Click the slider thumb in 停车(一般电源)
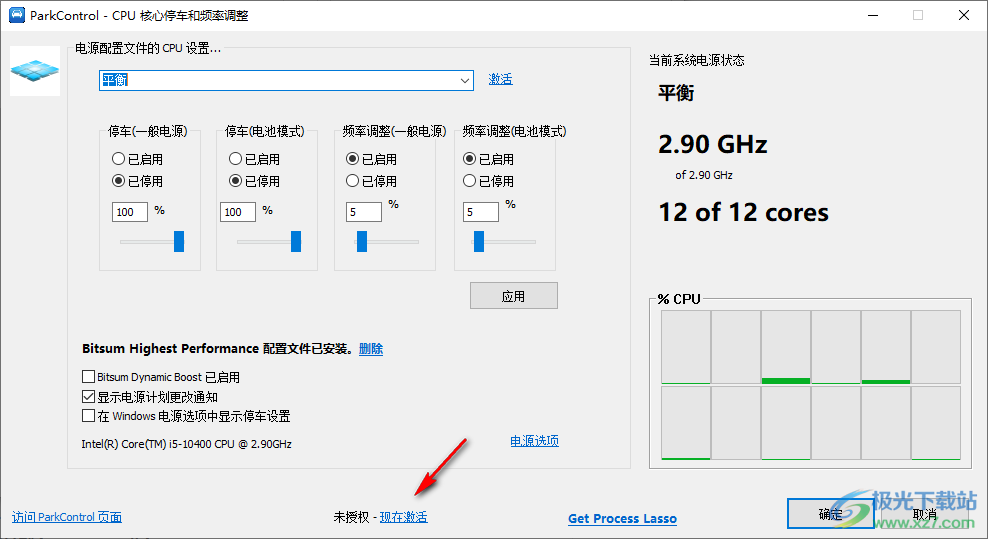988x539 pixels. coord(179,241)
